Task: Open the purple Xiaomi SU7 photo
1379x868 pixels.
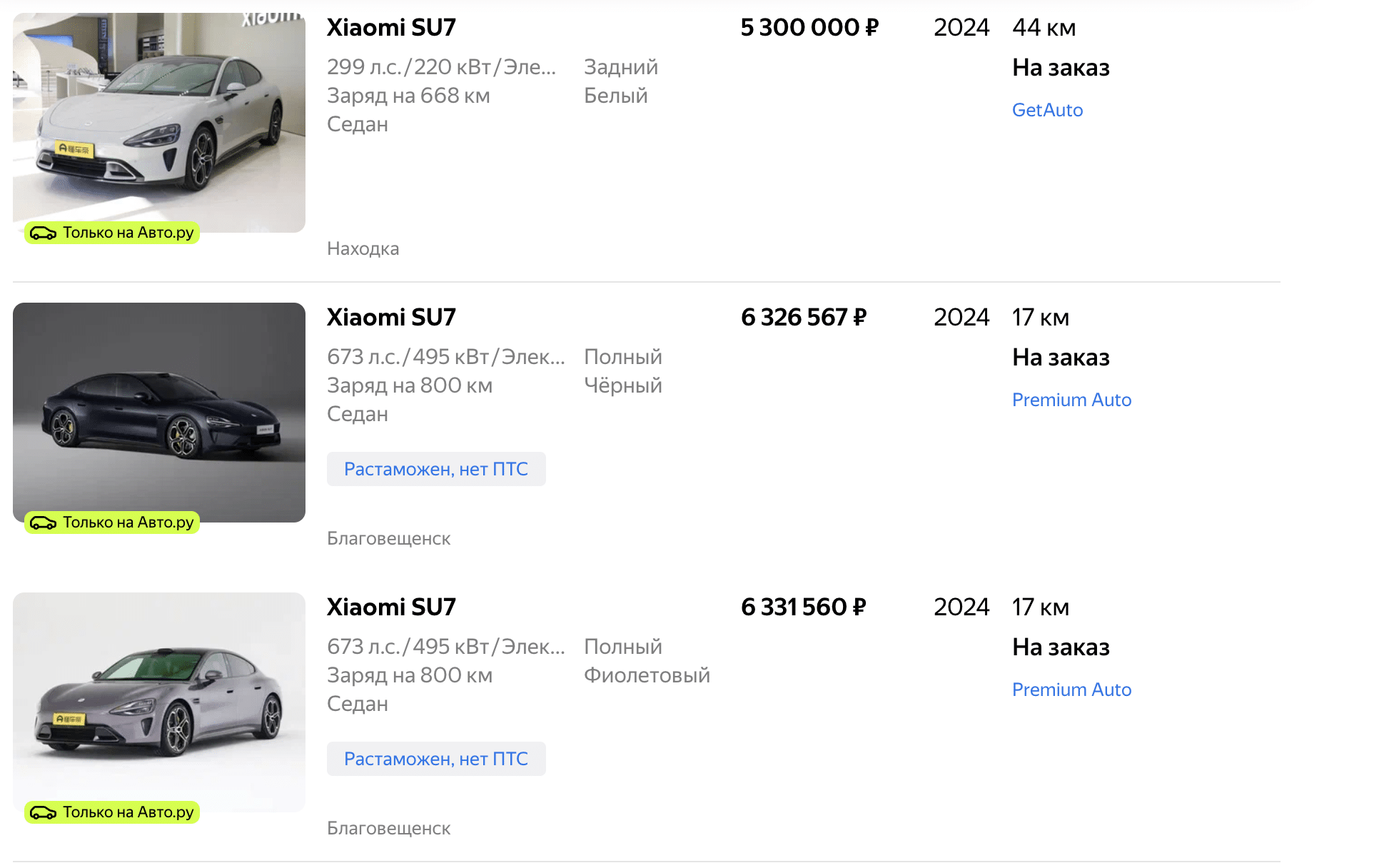Action: click(159, 701)
